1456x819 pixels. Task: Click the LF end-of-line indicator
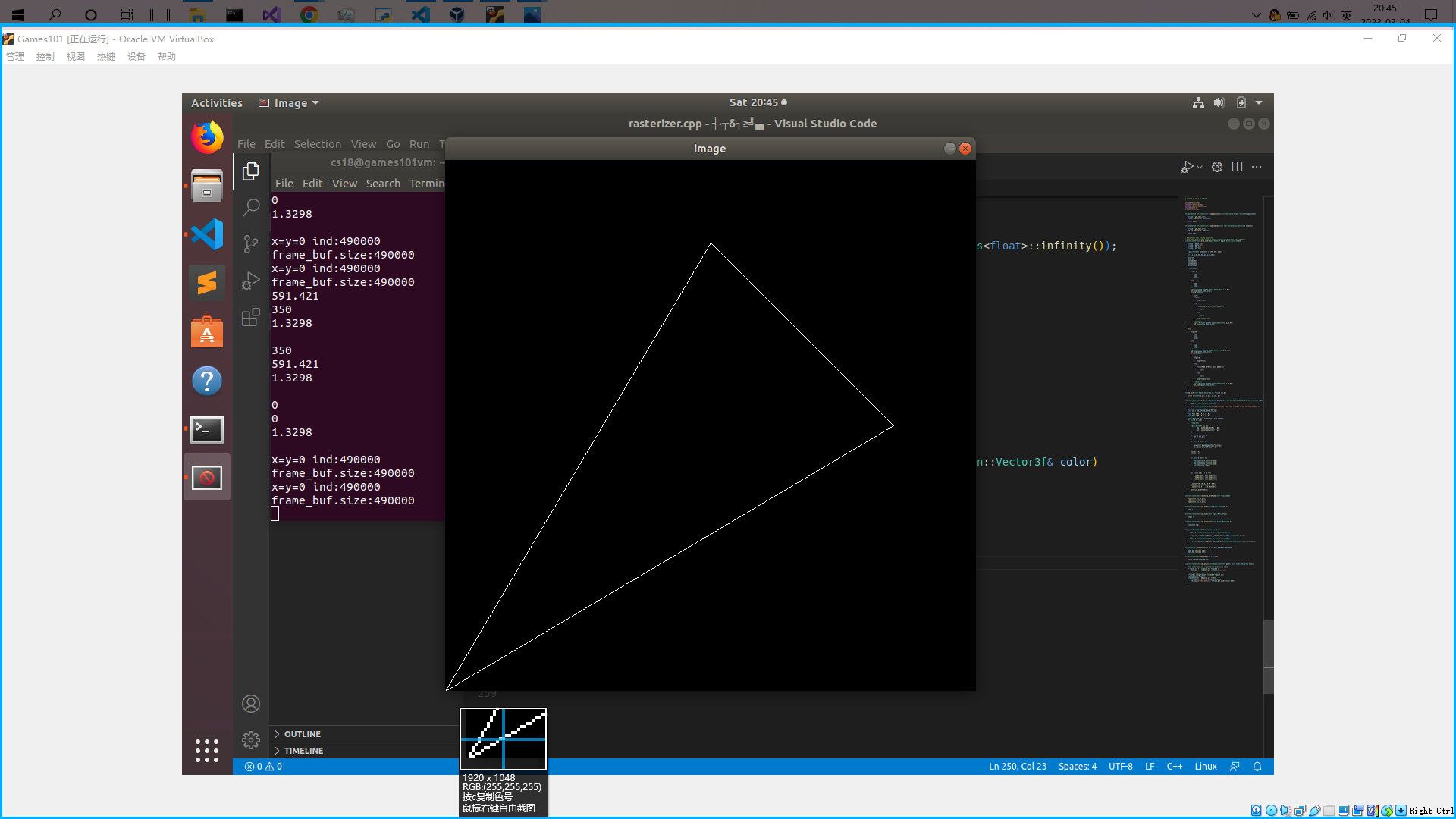pos(1150,767)
